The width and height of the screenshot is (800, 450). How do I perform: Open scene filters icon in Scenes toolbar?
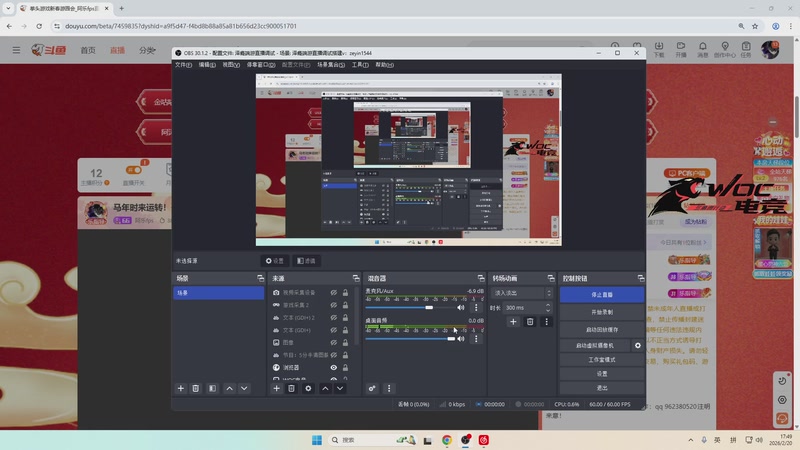pyautogui.click(x=212, y=388)
